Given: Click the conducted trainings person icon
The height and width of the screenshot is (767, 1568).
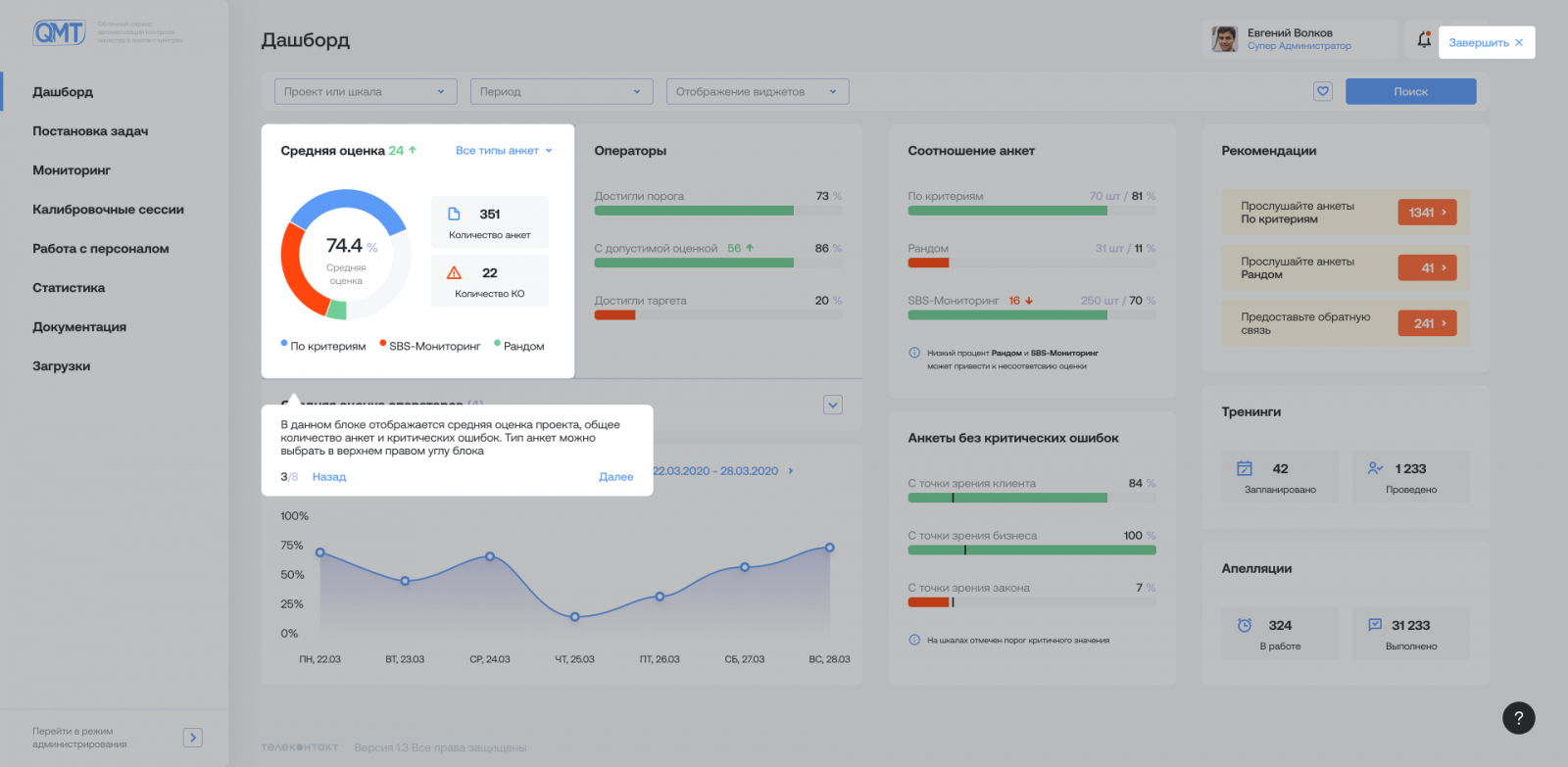Looking at the screenshot, I should point(1375,468).
